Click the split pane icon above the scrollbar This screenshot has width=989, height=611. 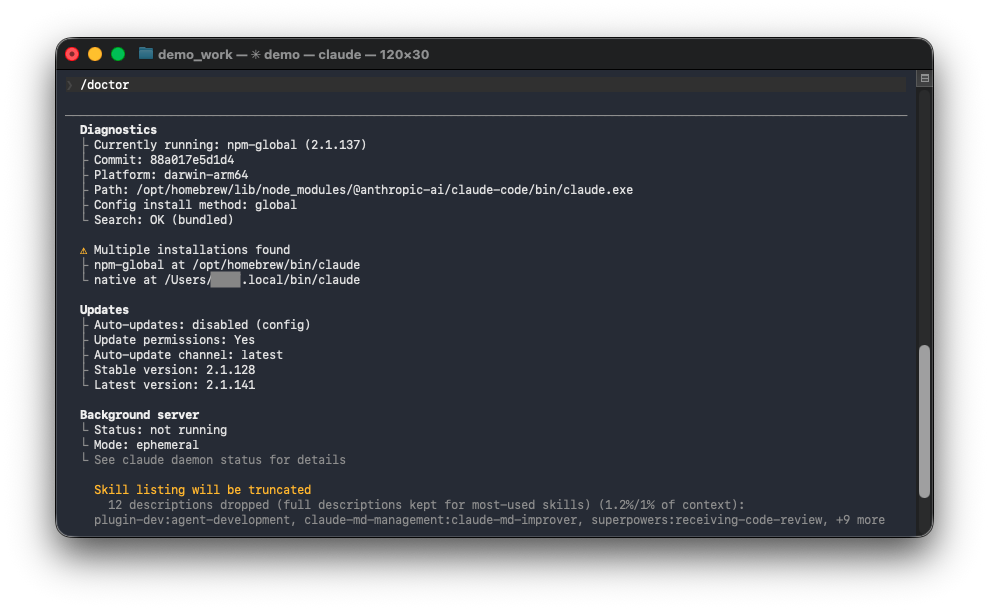[925, 78]
